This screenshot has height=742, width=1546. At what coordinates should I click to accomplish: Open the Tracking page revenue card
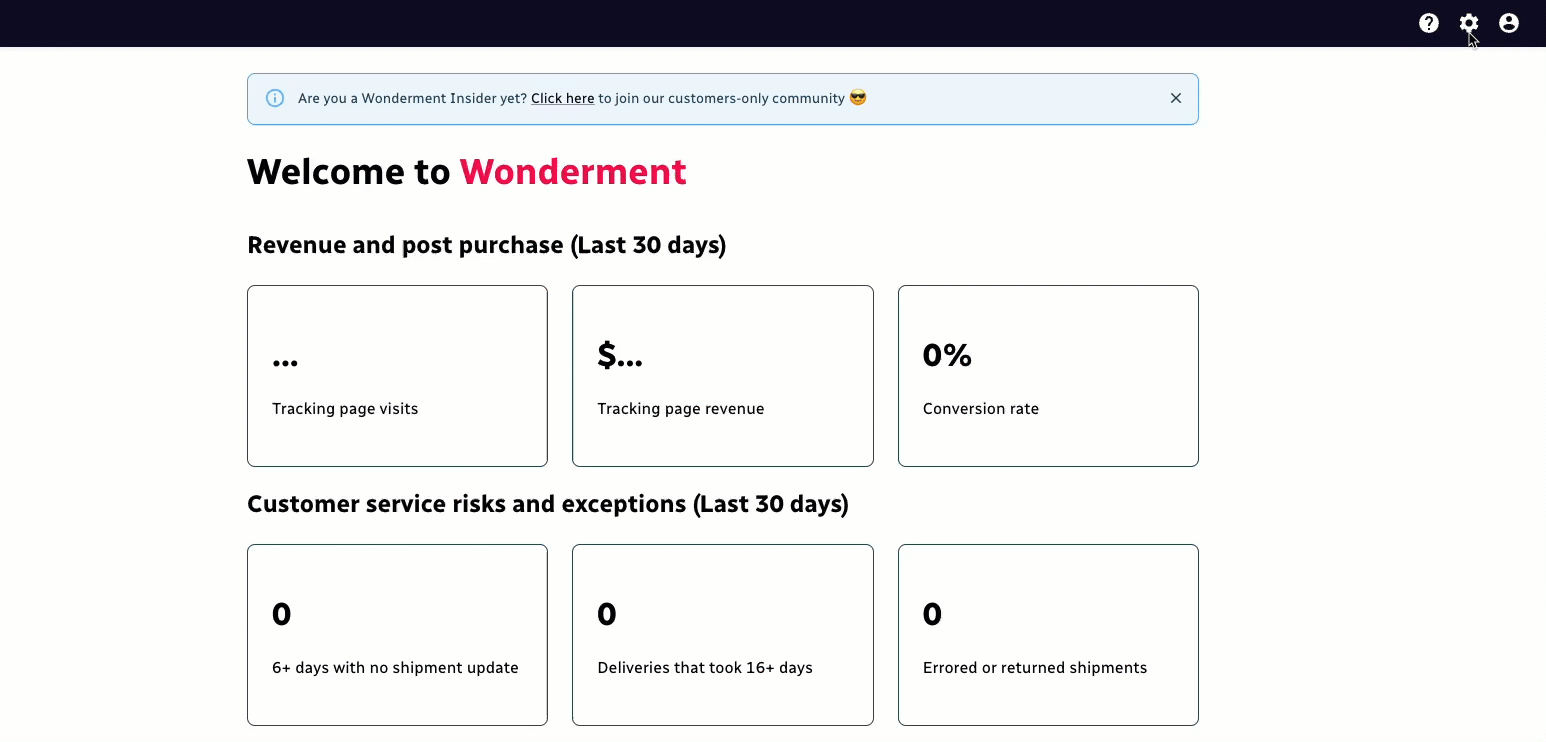coord(723,376)
